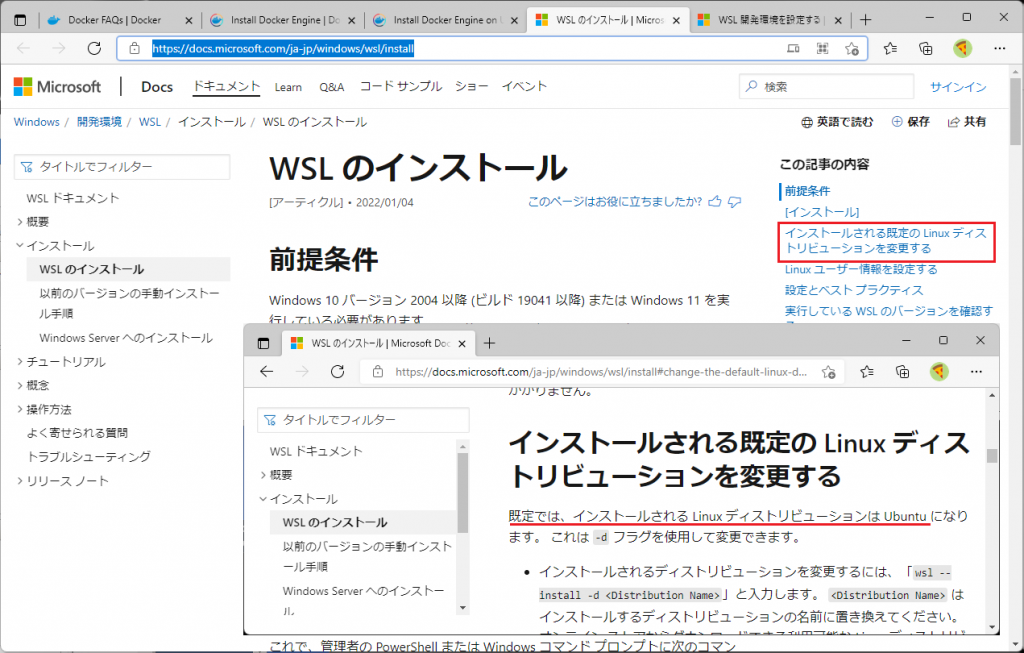
Task: Switch to Install Docker Engine on Ubuntu tab
Action: (x=447, y=20)
